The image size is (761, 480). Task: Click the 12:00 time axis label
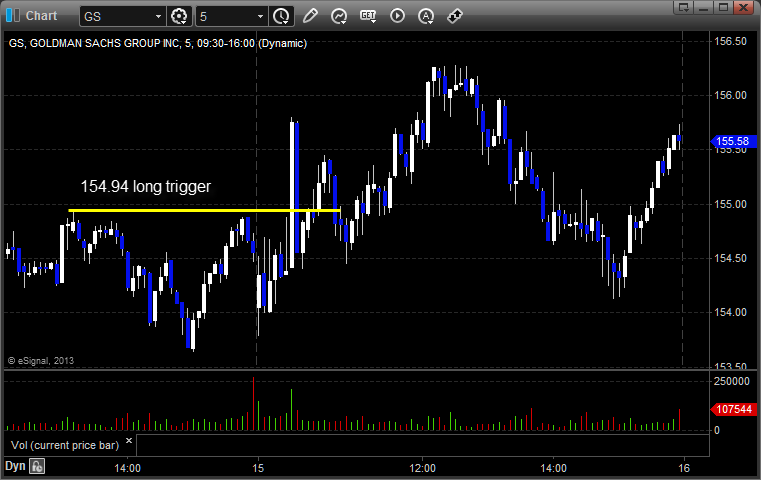tap(422, 468)
